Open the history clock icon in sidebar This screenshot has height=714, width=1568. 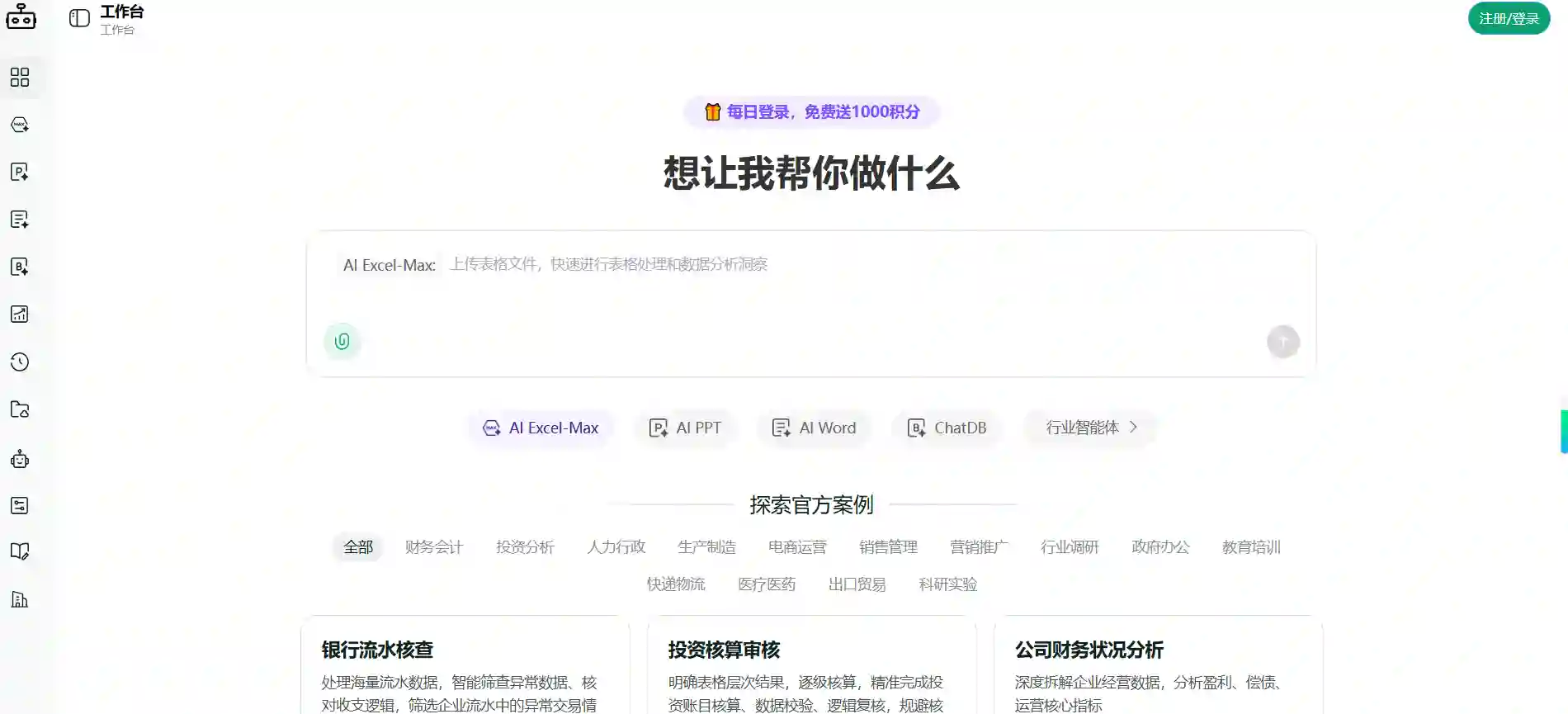tap(20, 362)
